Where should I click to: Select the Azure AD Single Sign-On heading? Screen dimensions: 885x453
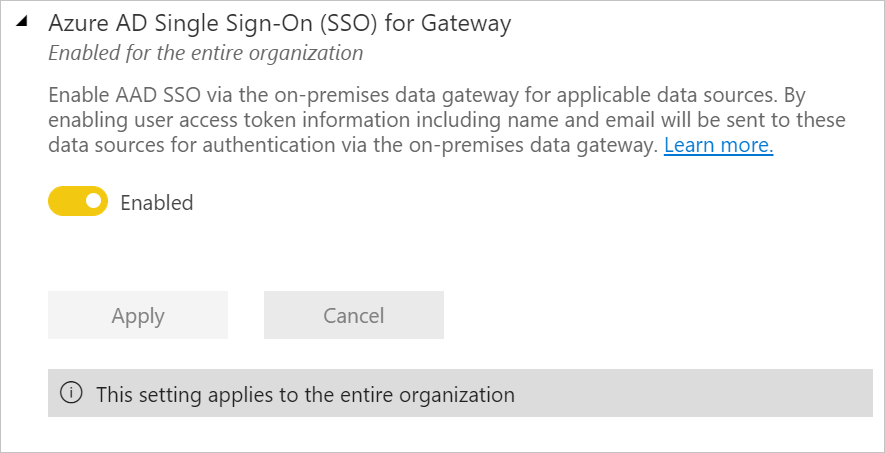[280, 22]
